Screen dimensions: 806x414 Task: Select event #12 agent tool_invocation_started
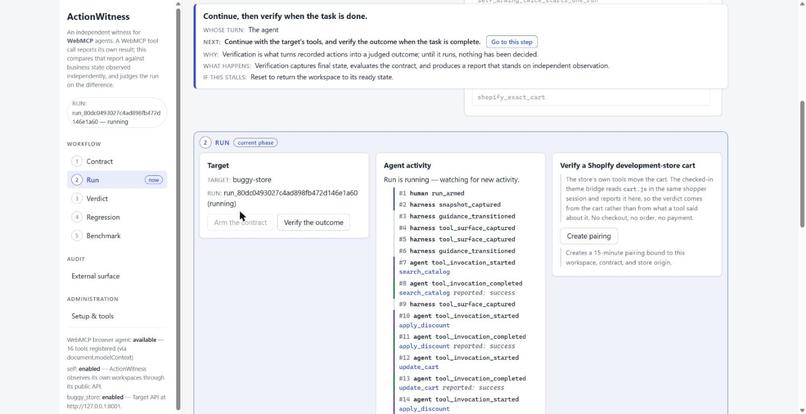(x=459, y=358)
